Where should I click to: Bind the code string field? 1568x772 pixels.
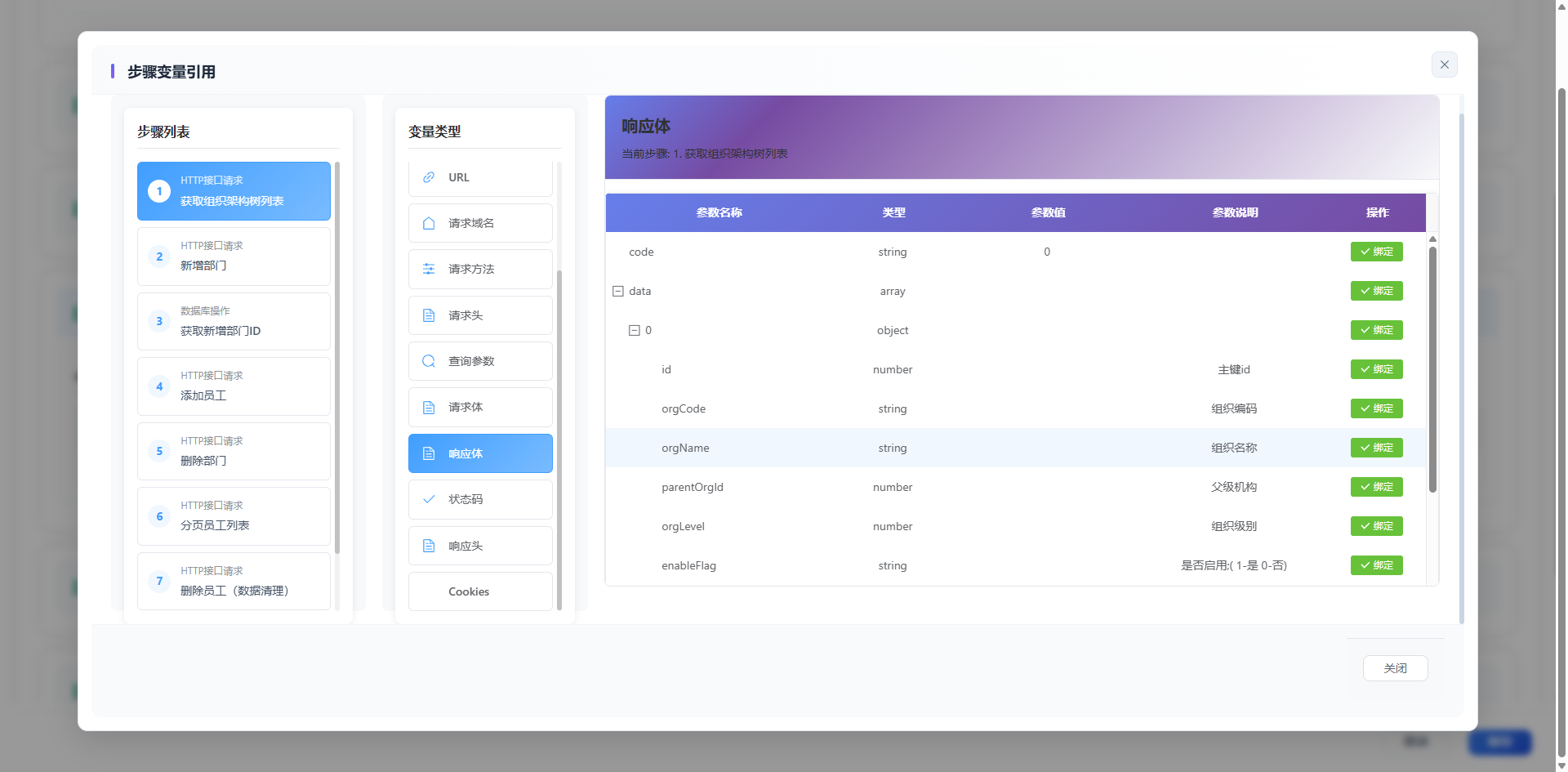tap(1376, 252)
